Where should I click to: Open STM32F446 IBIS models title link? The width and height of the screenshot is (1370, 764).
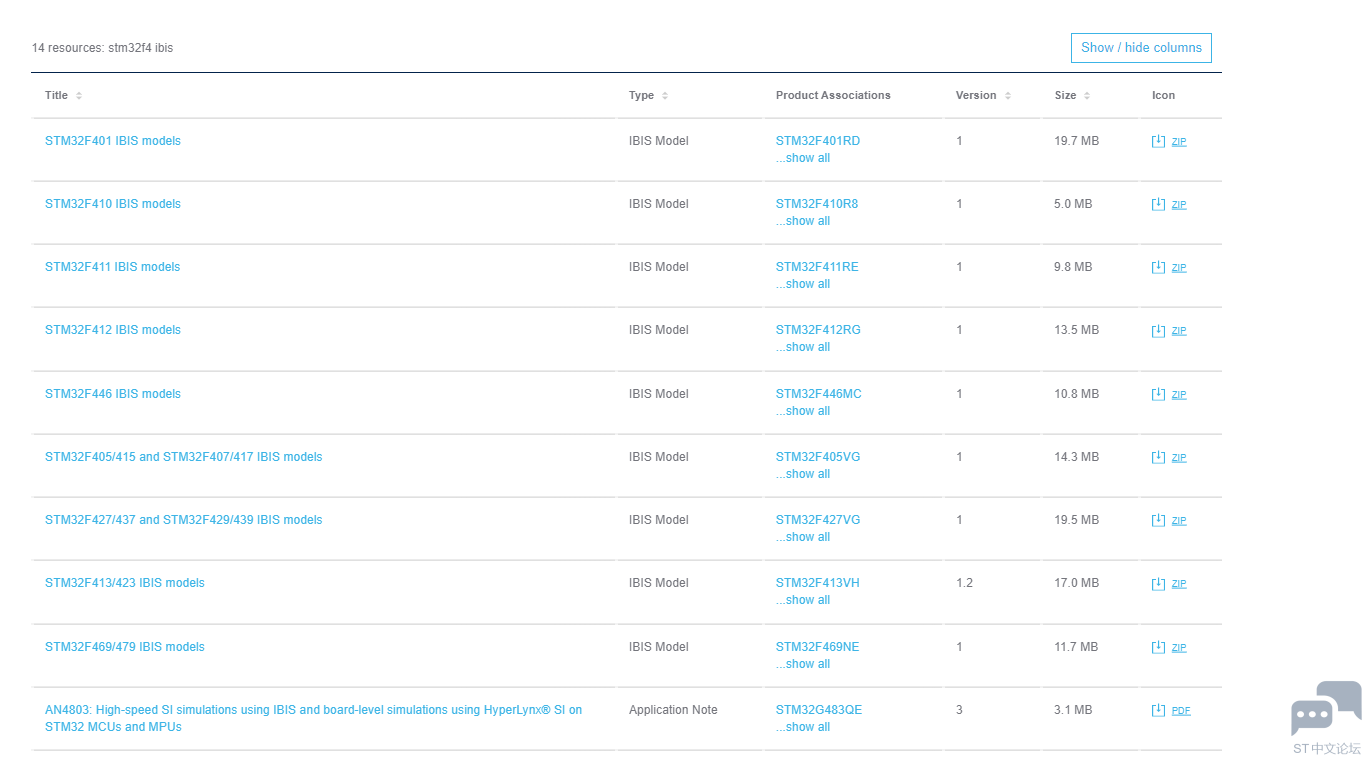[113, 394]
